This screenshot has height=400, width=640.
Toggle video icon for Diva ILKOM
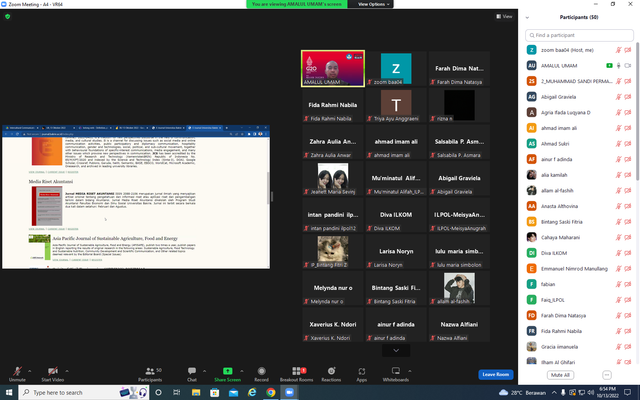pyautogui.click(x=628, y=253)
